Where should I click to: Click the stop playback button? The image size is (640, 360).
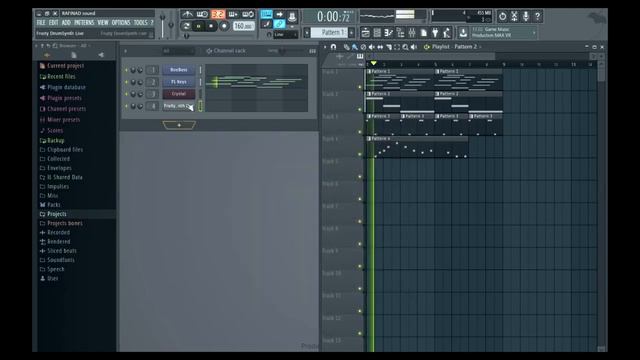tap(211, 26)
